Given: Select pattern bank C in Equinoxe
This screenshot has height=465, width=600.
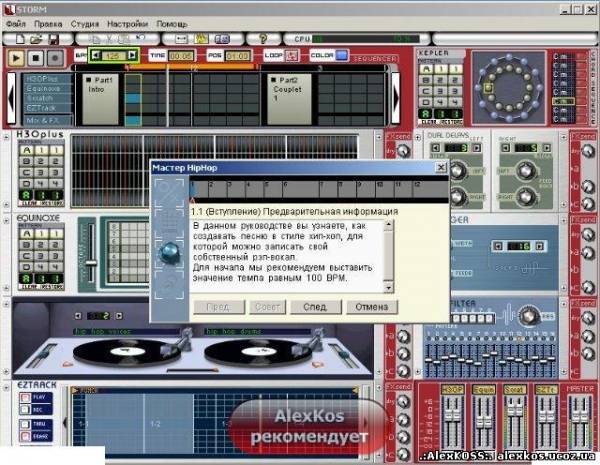Looking at the screenshot, I should click(x=26, y=256).
